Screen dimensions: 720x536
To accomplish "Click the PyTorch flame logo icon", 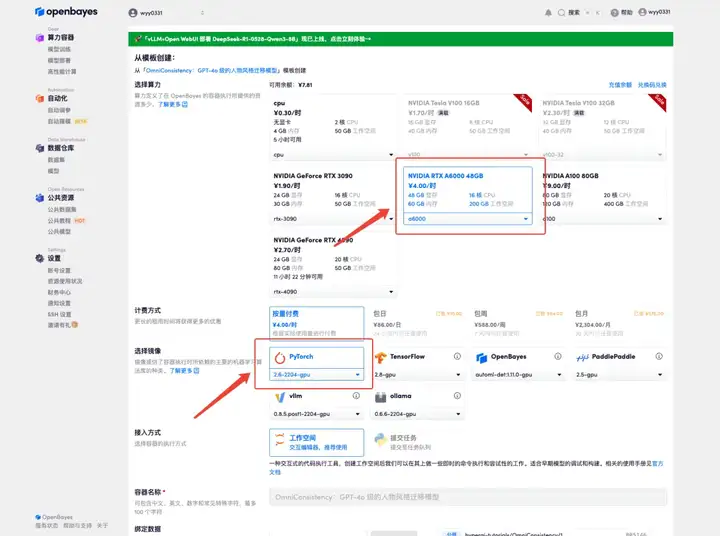I will click(280, 357).
